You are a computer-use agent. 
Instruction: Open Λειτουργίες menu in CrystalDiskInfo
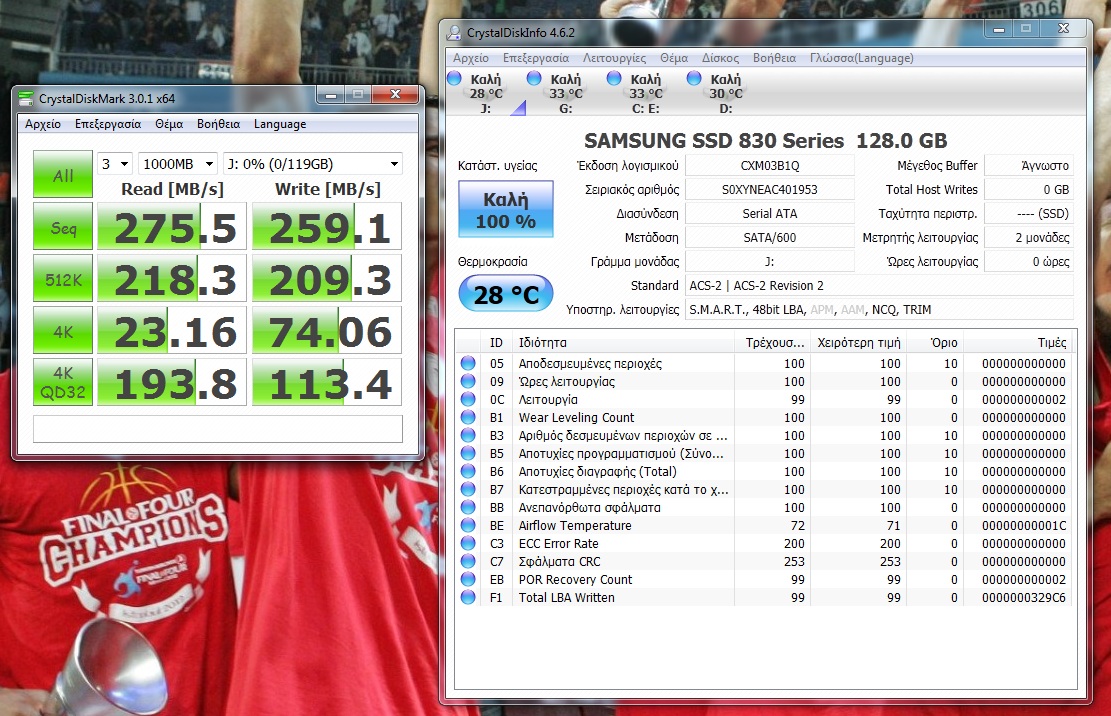tap(614, 58)
